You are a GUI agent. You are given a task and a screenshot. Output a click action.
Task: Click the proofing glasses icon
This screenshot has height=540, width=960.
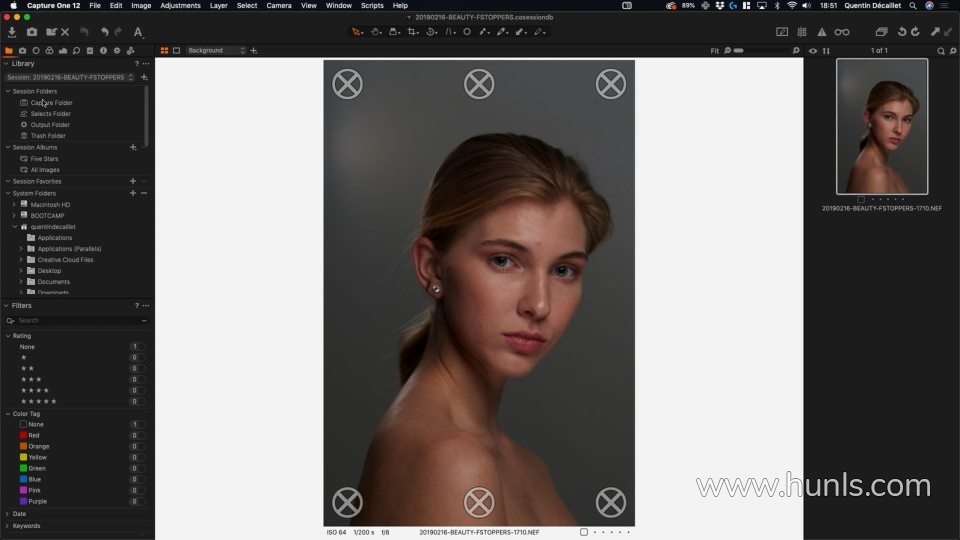842,32
